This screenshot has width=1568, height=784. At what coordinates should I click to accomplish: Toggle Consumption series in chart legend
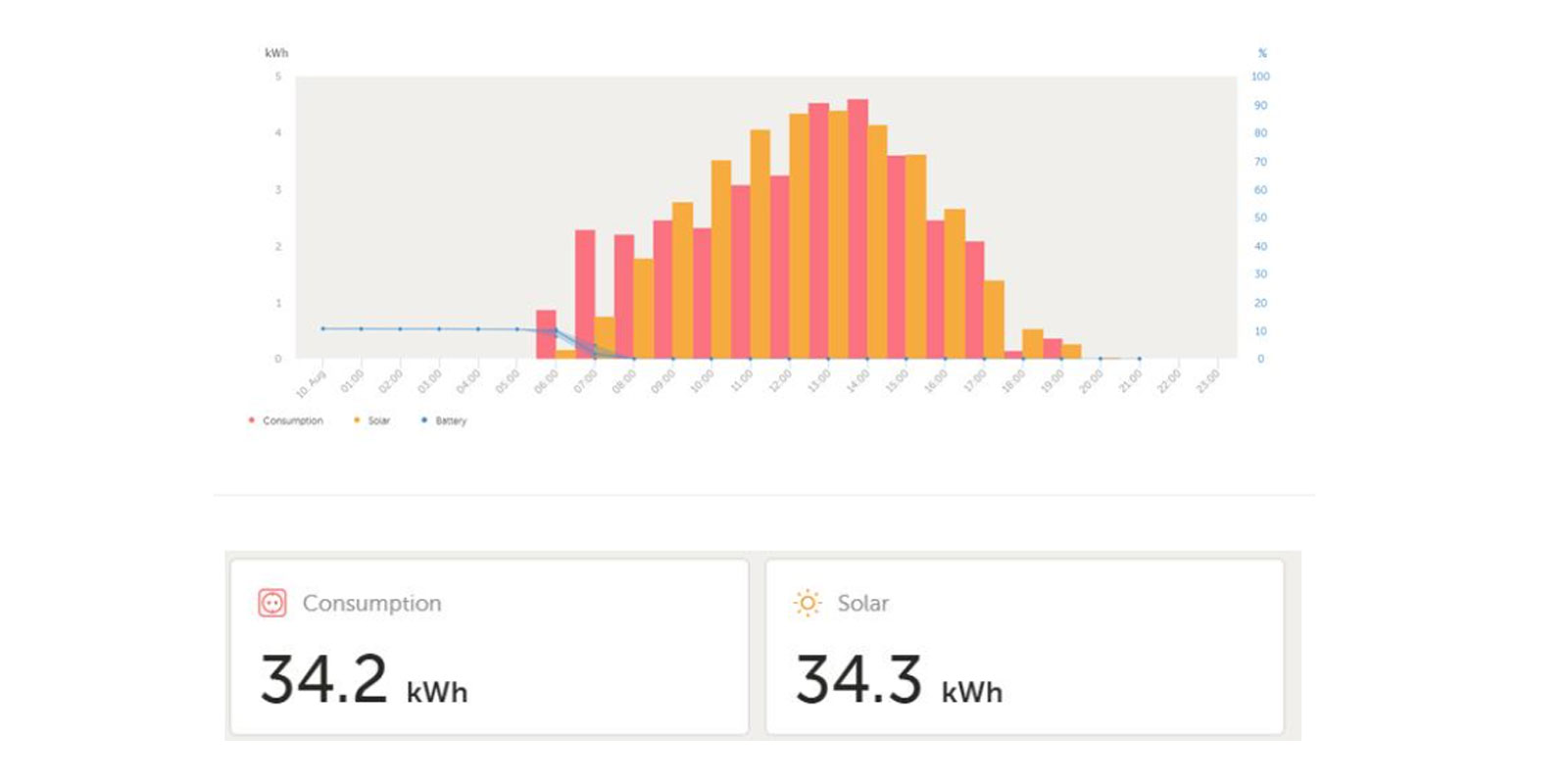pos(286,420)
